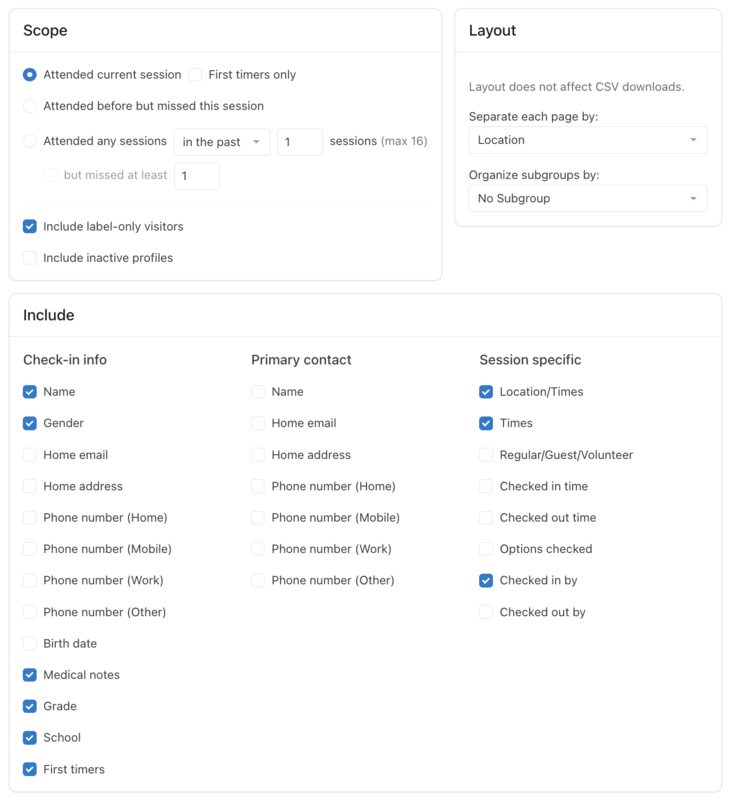Screen dimensions: 732x800
Task: Expand the 'No Subgroup' dropdown
Action: point(587,198)
